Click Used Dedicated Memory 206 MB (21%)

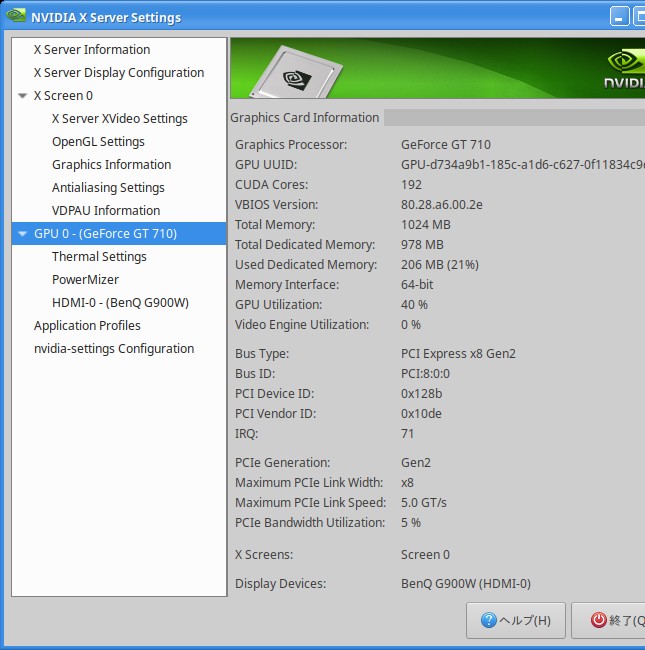[440, 265]
